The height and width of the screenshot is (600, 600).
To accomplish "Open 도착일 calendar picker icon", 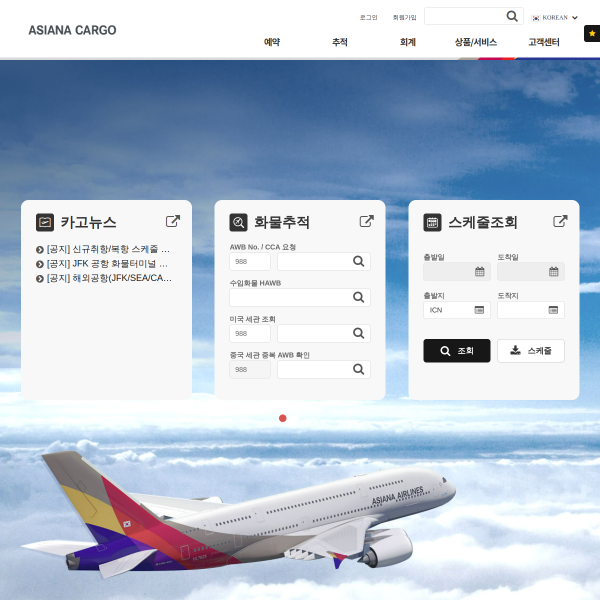I will [553, 272].
